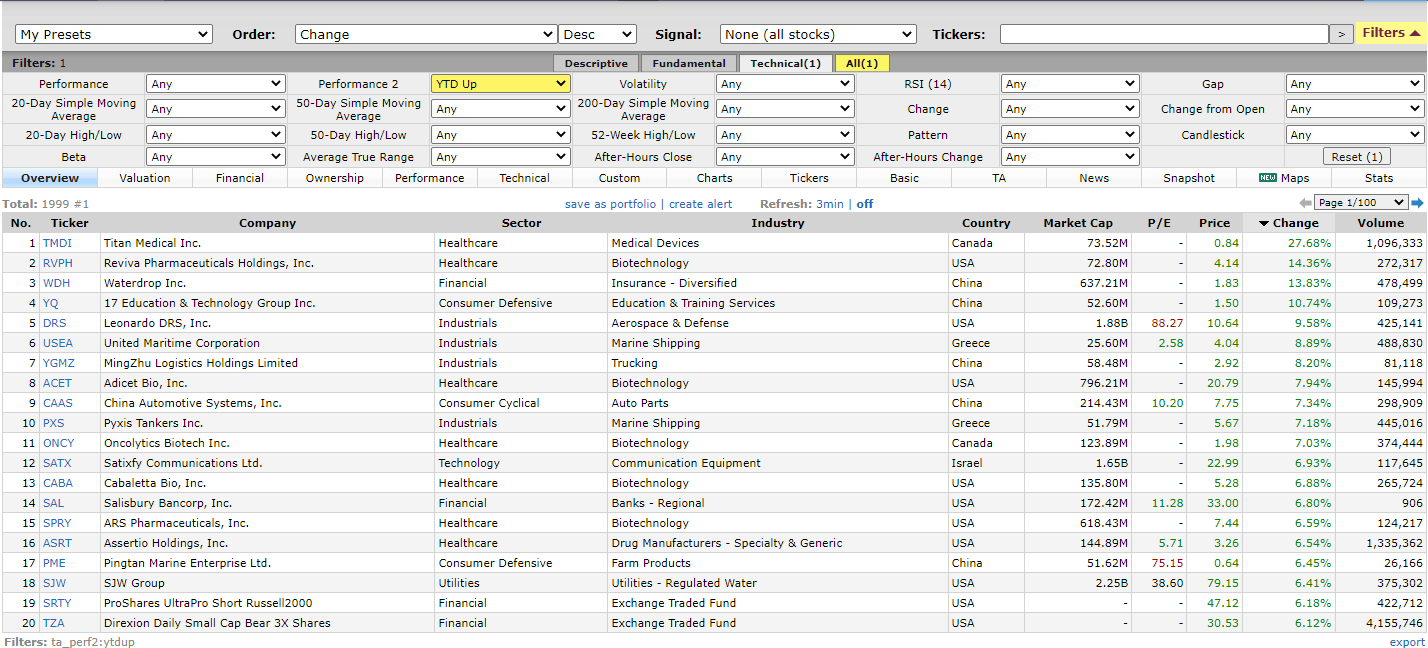The image size is (1428, 648).
Task: Sort by the Change column header
Action: pos(1288,223)
